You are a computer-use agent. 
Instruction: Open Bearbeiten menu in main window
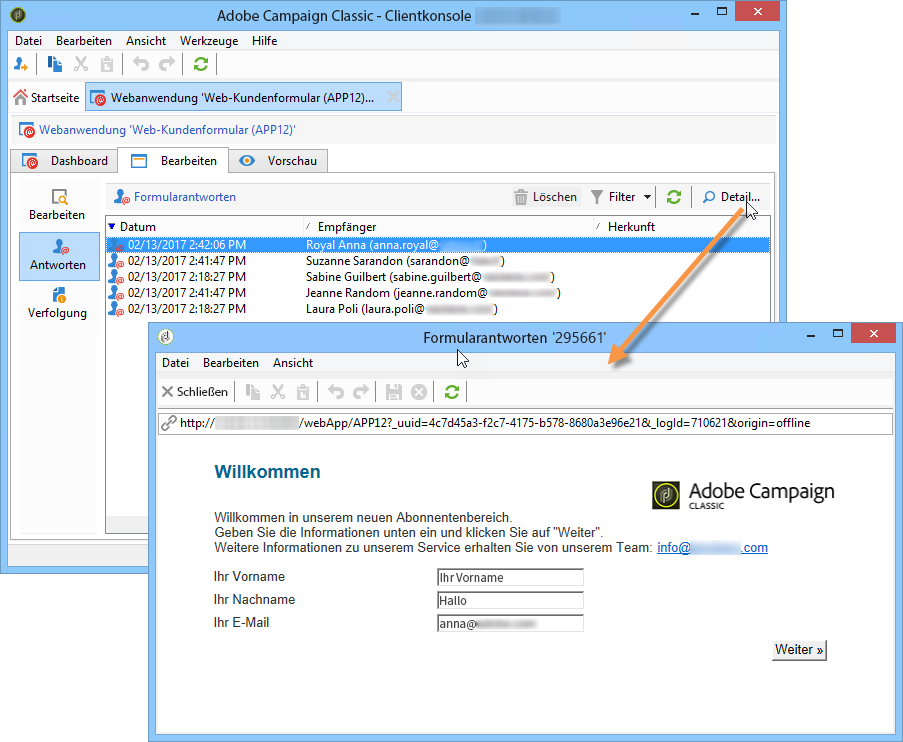[84, 41]
